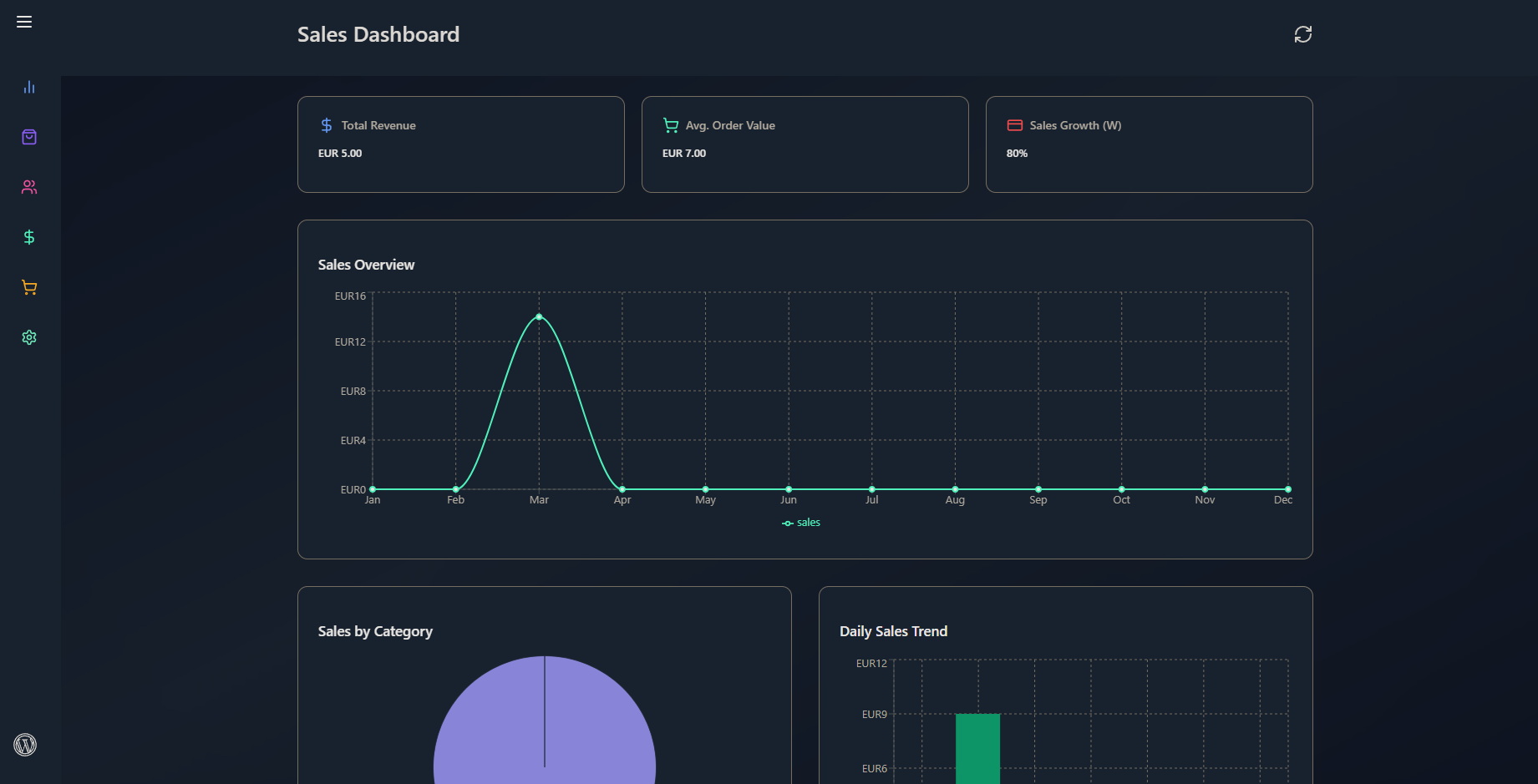Click the Sales Growth (W) label
1538x784 pixels.
click(x=1075, y=125)
